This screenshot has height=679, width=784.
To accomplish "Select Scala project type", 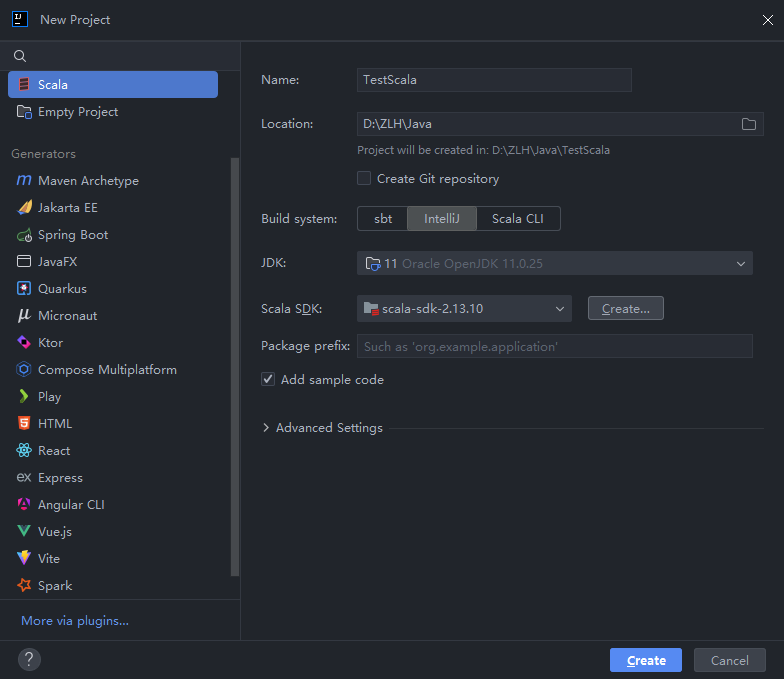I will [113, 84].
